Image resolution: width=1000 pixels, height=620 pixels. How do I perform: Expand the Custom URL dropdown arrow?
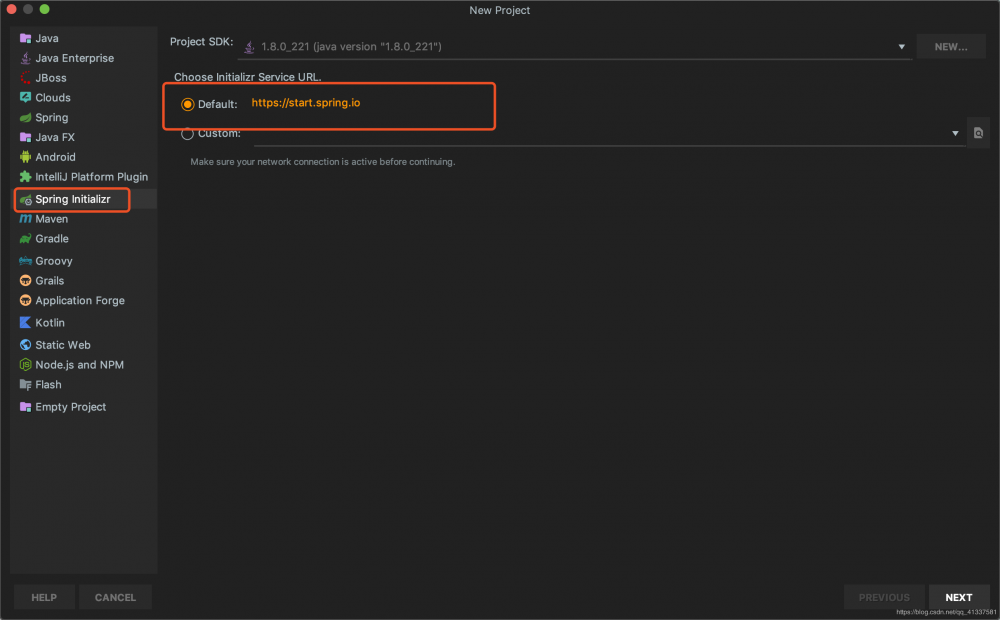[955, 133]
